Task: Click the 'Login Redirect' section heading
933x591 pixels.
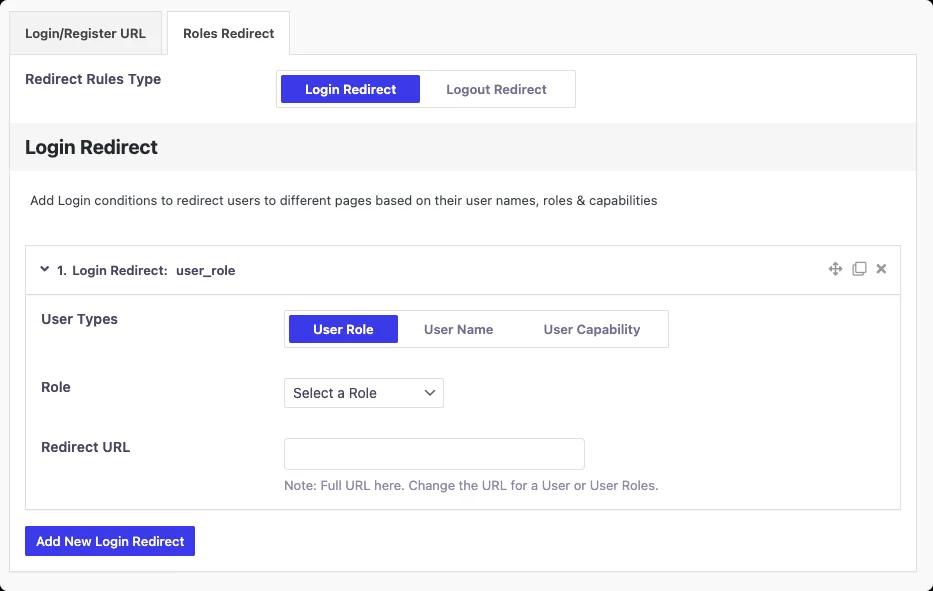Action: 91,147
